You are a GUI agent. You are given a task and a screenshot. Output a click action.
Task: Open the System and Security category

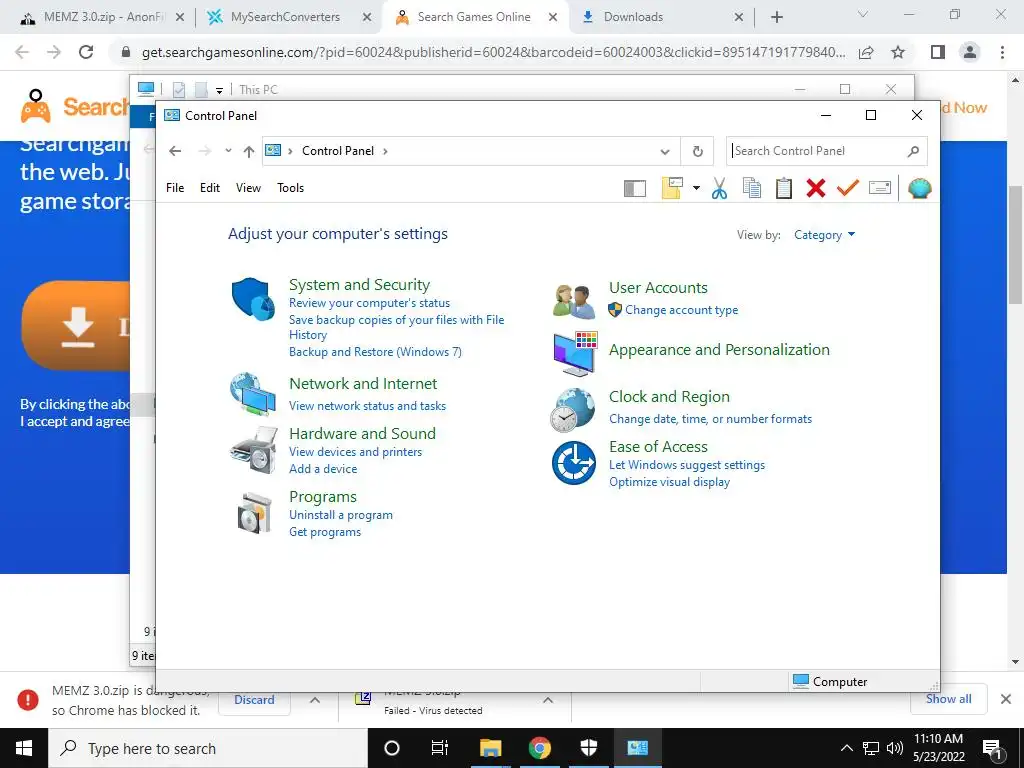pos(359,285)
